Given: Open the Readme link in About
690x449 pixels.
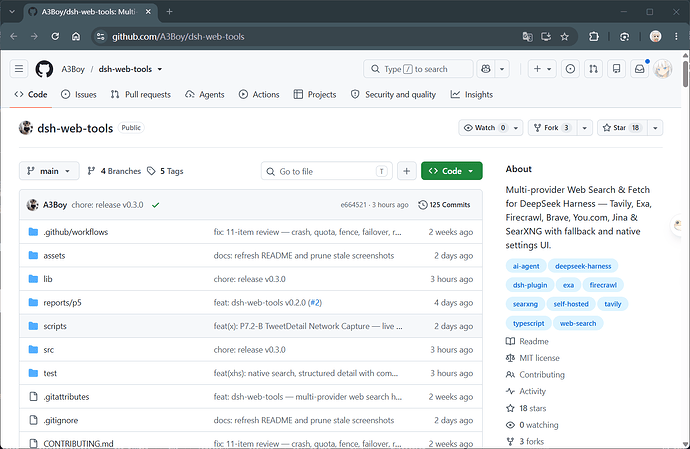Looking at the screenshot, I should tap(527, 341).
